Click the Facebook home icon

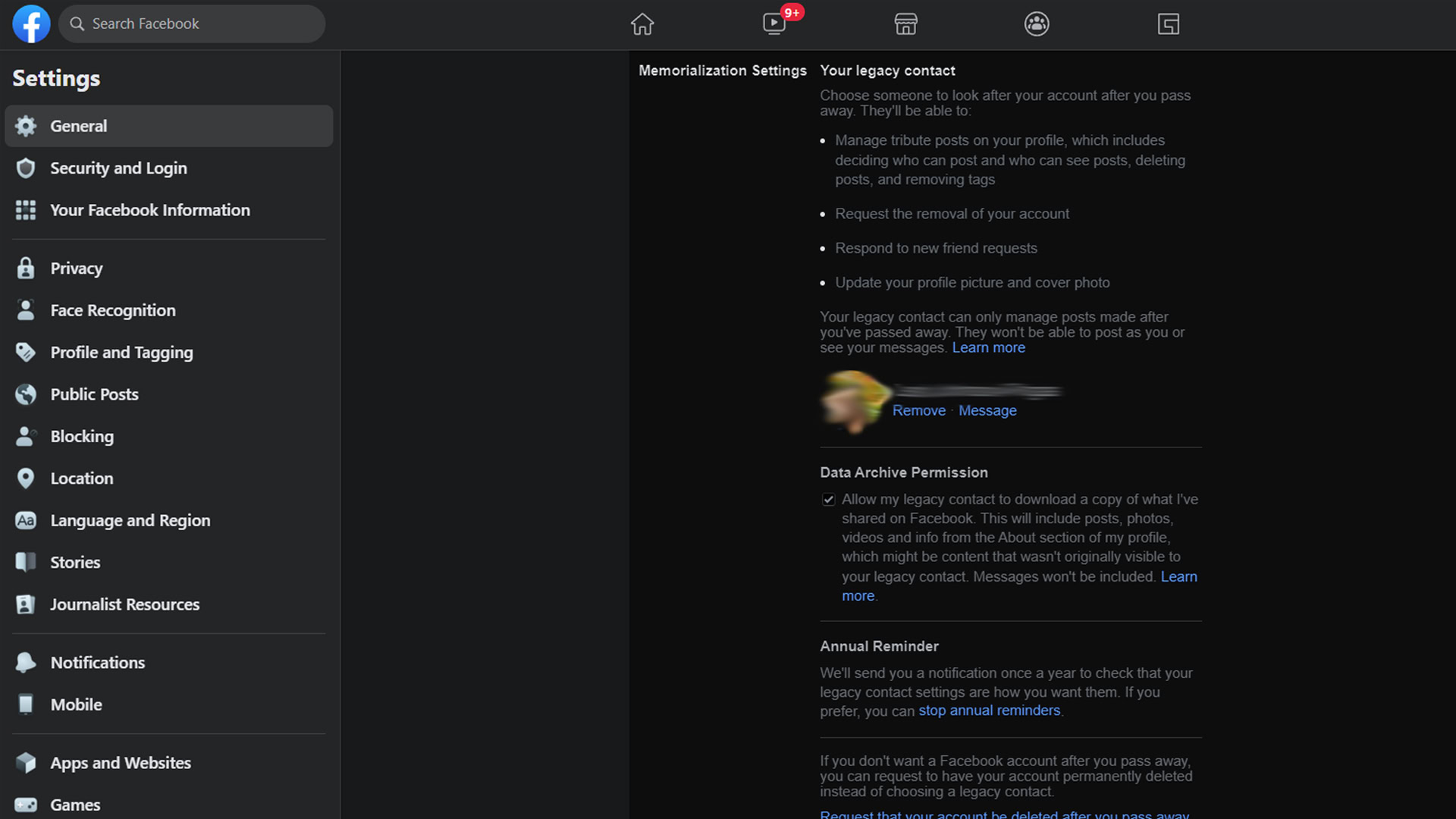pyautogui.click(x=642, y=22)
